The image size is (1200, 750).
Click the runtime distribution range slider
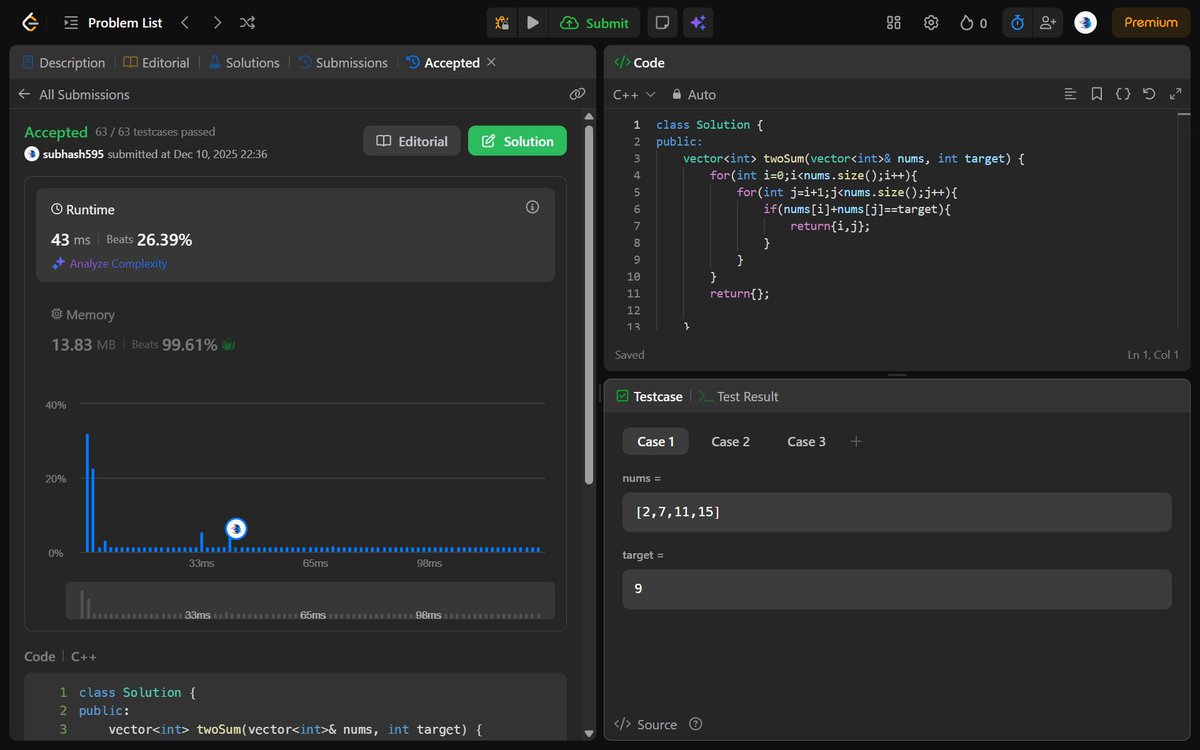pyautogui.click(x=310, y=600)
